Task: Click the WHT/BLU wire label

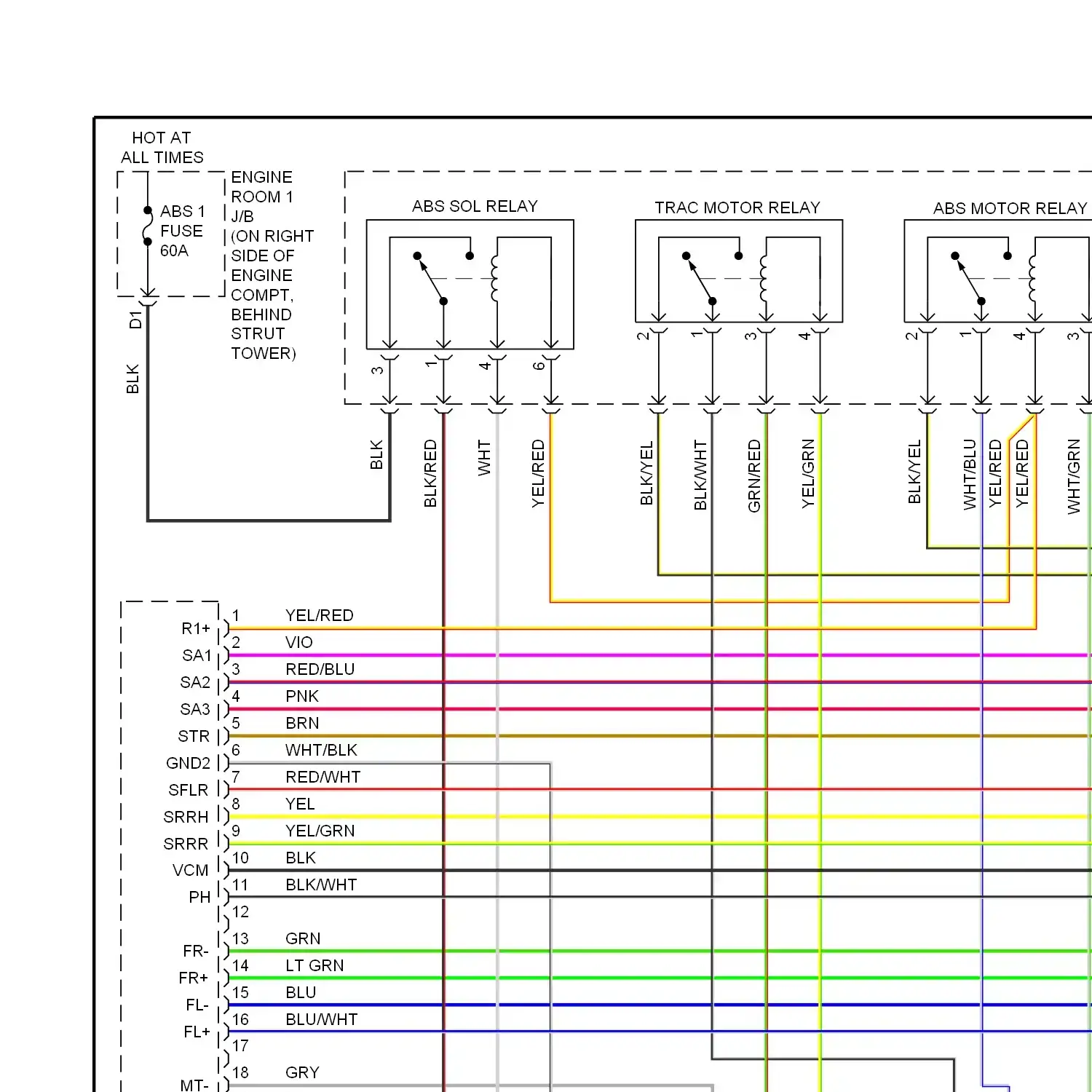Action: 970,474
